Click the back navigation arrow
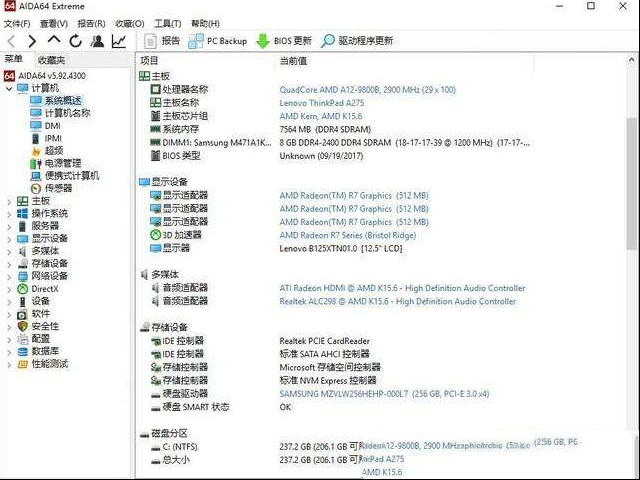640x480 pixels. point(12,41)
